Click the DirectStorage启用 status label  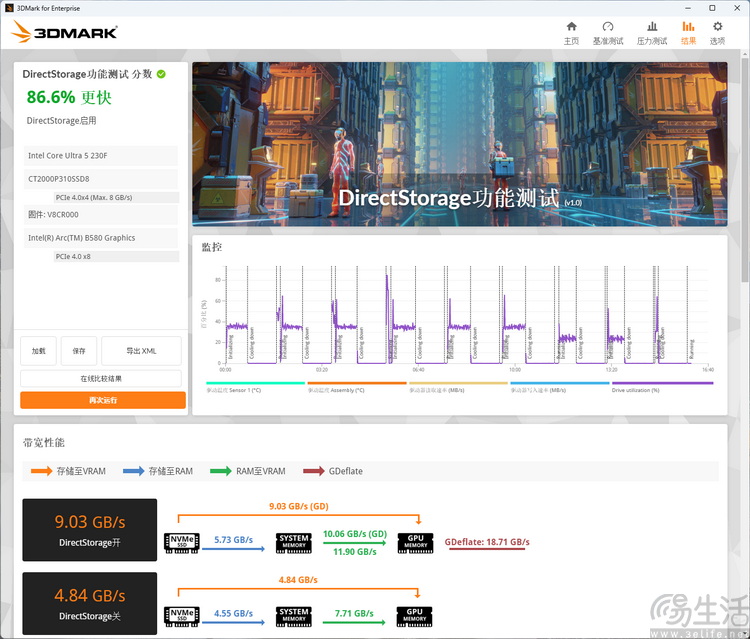(x=61, y=121)
